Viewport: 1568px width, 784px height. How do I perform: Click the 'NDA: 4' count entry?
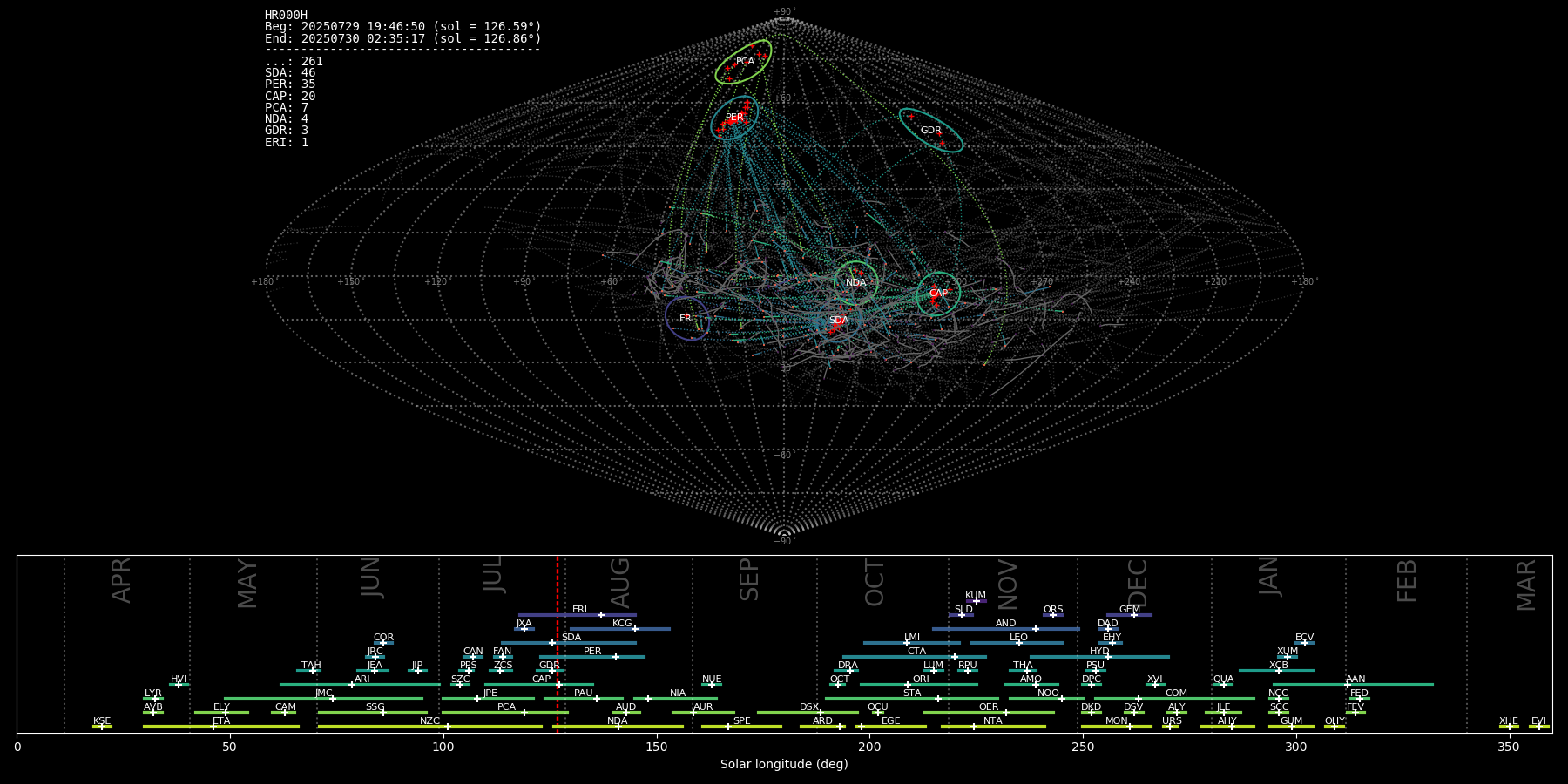(x=287, y=119)
